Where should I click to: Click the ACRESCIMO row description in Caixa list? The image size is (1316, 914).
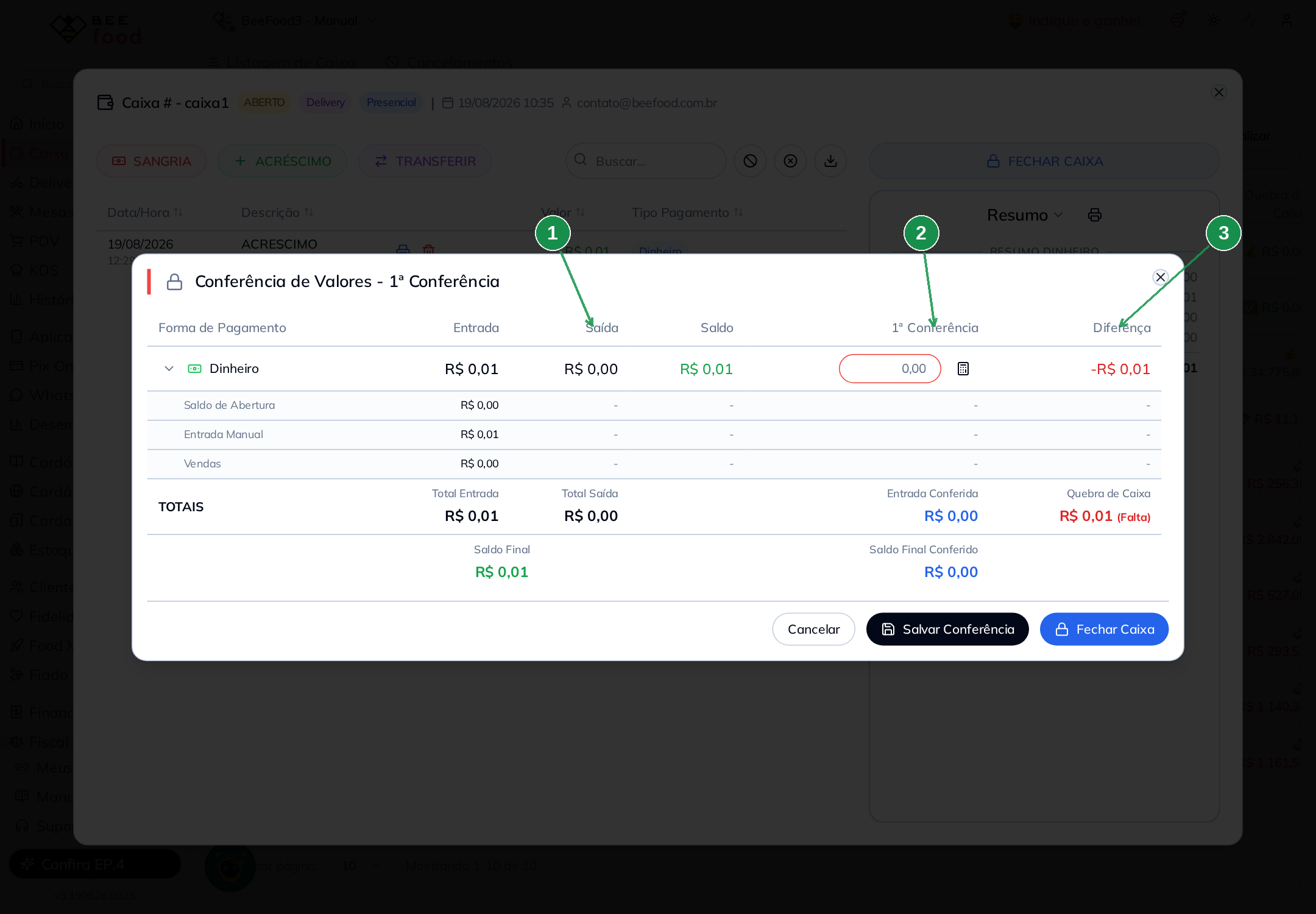(x=279, y=244)
